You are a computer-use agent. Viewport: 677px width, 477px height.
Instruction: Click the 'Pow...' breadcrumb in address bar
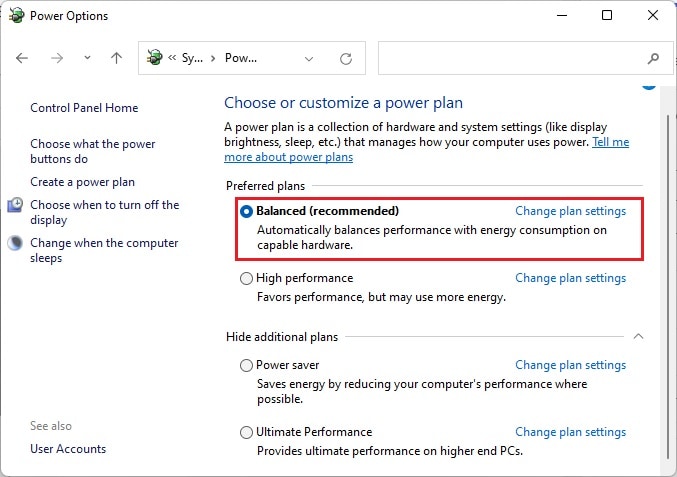tap(240, 58)
